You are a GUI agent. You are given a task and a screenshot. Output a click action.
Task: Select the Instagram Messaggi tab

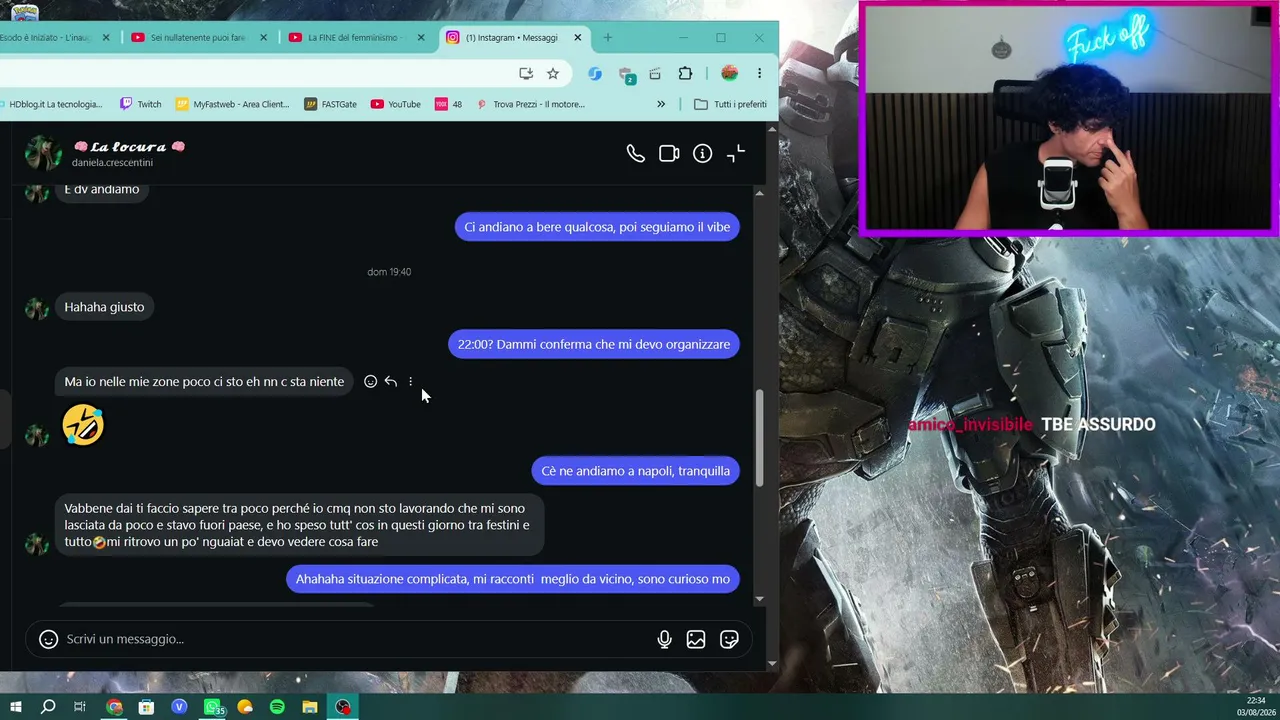coord(512,38)
